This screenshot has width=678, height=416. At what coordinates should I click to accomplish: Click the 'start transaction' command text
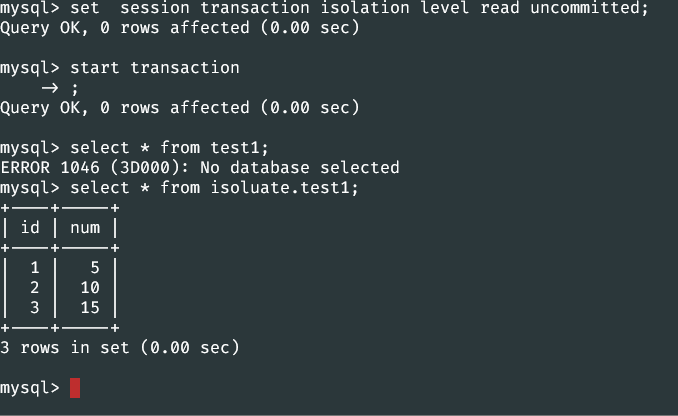[154, 68]
